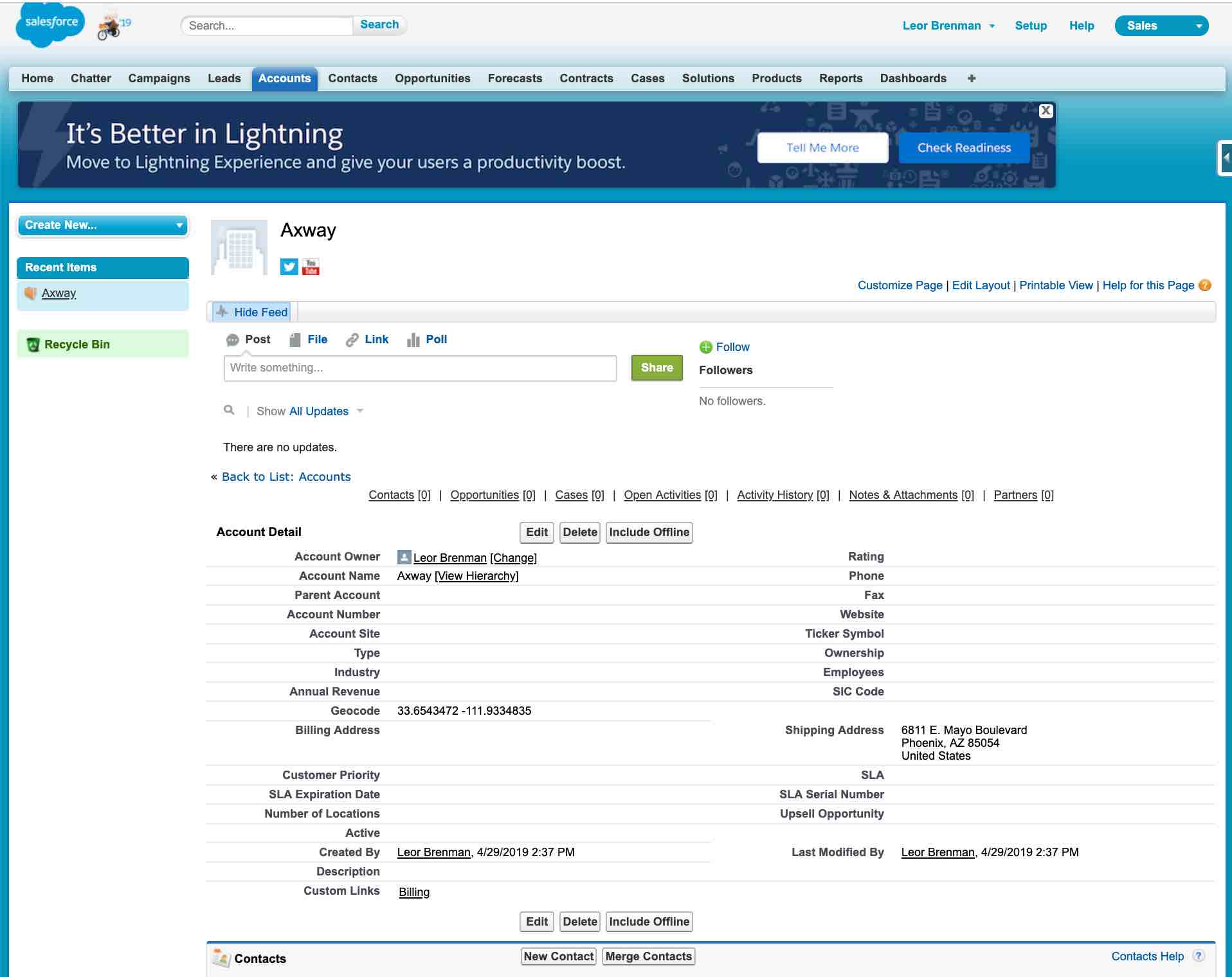
Task: Click the green Follow plus icon
Action: point(705,347)
